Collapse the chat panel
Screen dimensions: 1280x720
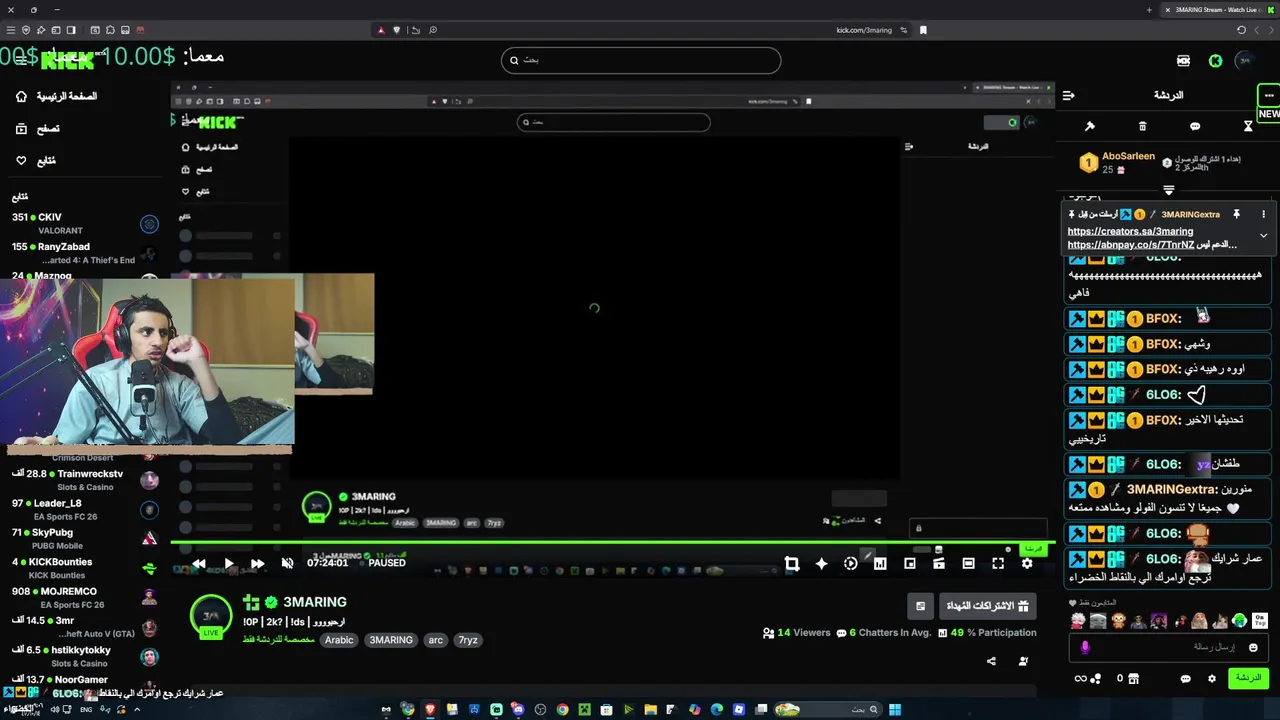pyautogui.click(x=1068, y=96)
